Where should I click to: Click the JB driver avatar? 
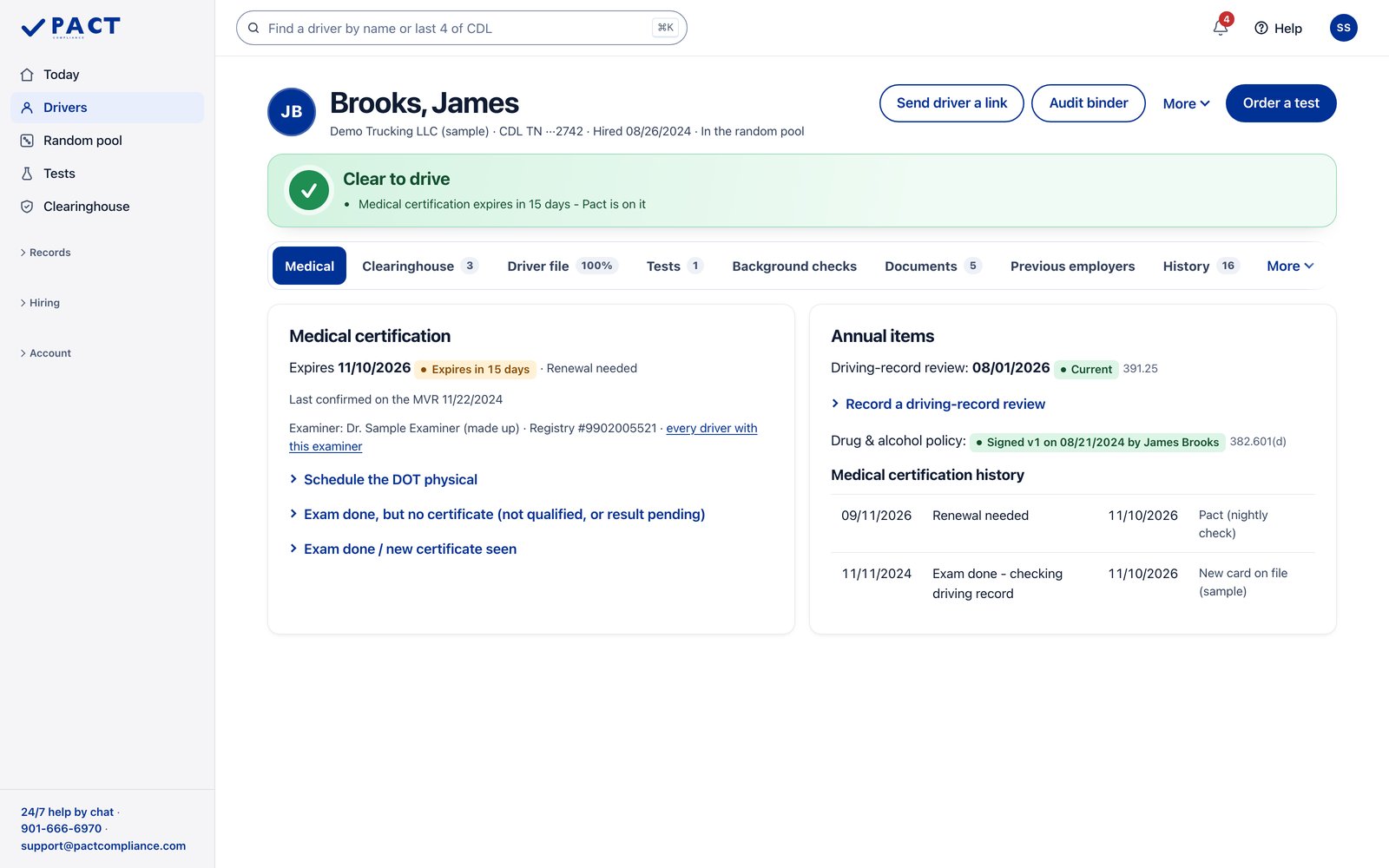pyautogui.click(x=292, y=112)
